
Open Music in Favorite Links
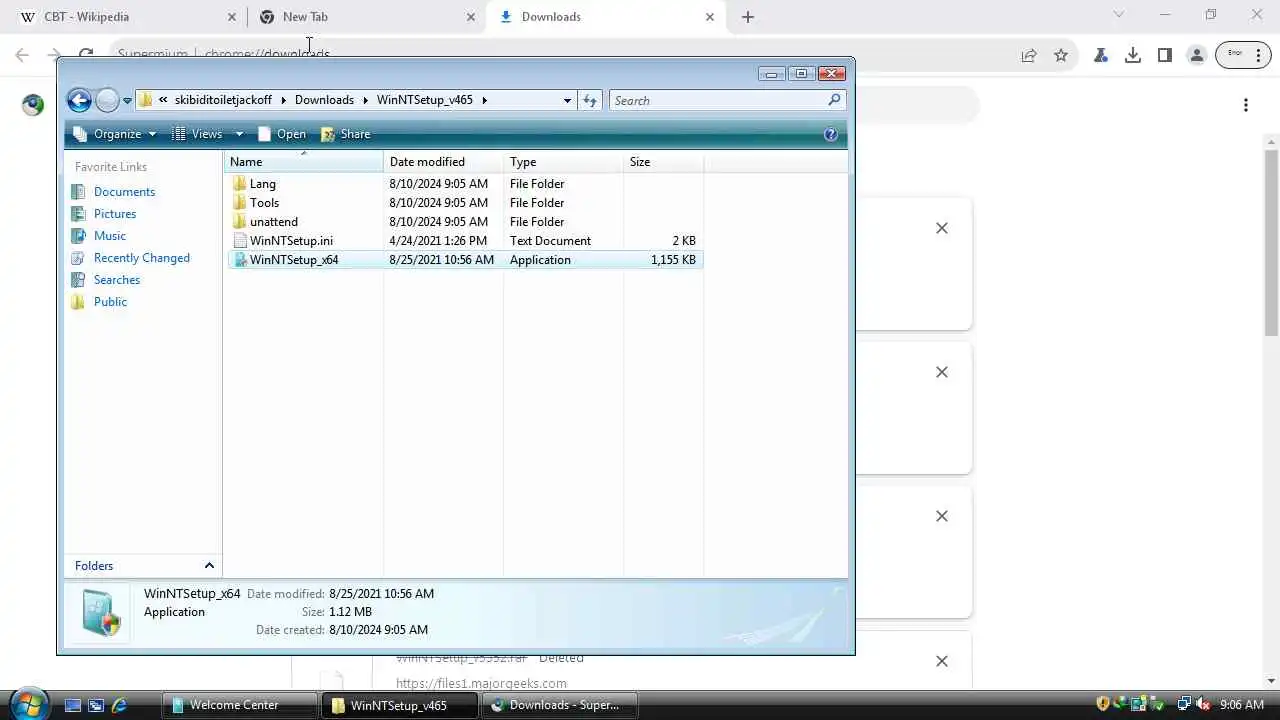(99, 236)
